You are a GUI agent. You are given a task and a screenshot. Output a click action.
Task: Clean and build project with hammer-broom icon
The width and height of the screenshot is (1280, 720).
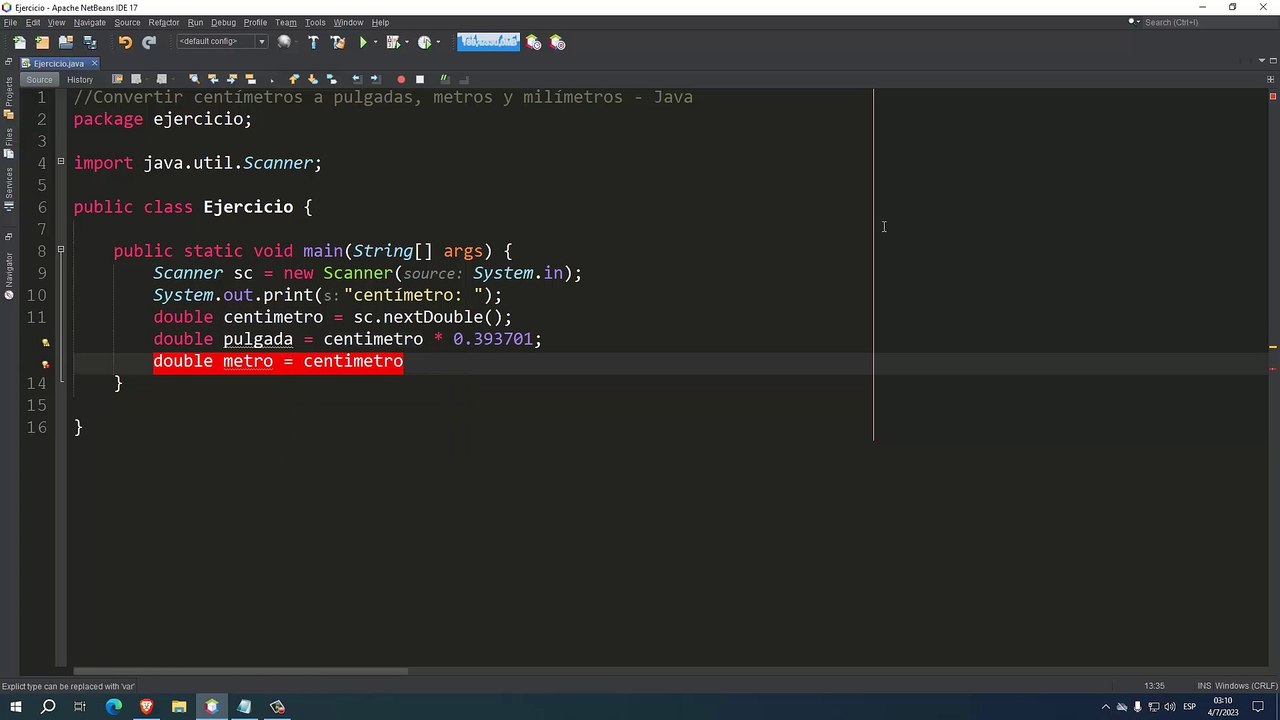pyautogui.click(x=338, y=42)
